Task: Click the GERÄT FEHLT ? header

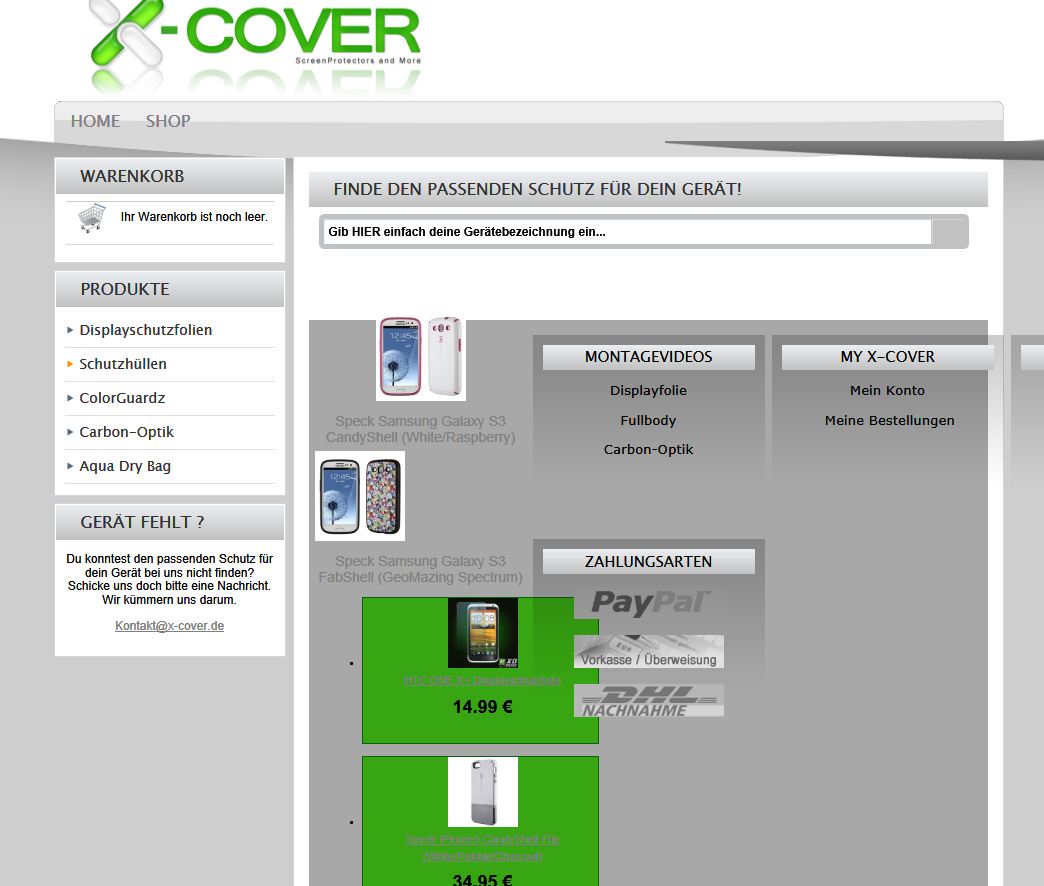Action: [x=170, y=522]
